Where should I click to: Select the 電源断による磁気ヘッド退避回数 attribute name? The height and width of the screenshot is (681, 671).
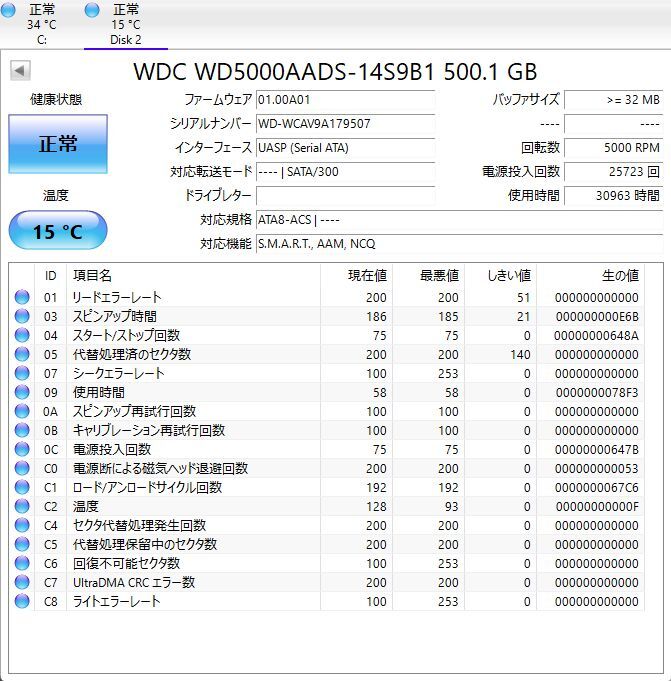pos(160,469)
